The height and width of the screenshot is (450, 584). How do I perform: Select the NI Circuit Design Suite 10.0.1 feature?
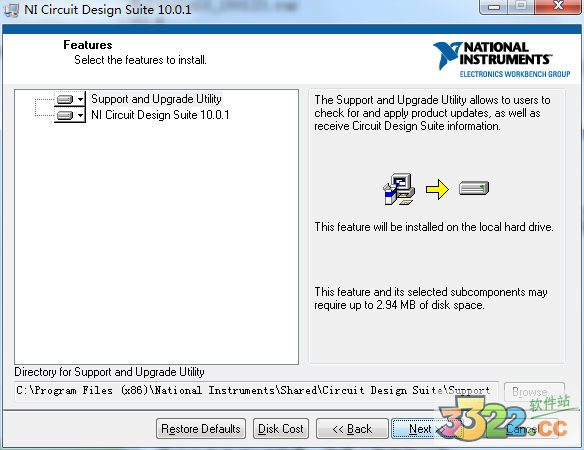click(160, 115)
